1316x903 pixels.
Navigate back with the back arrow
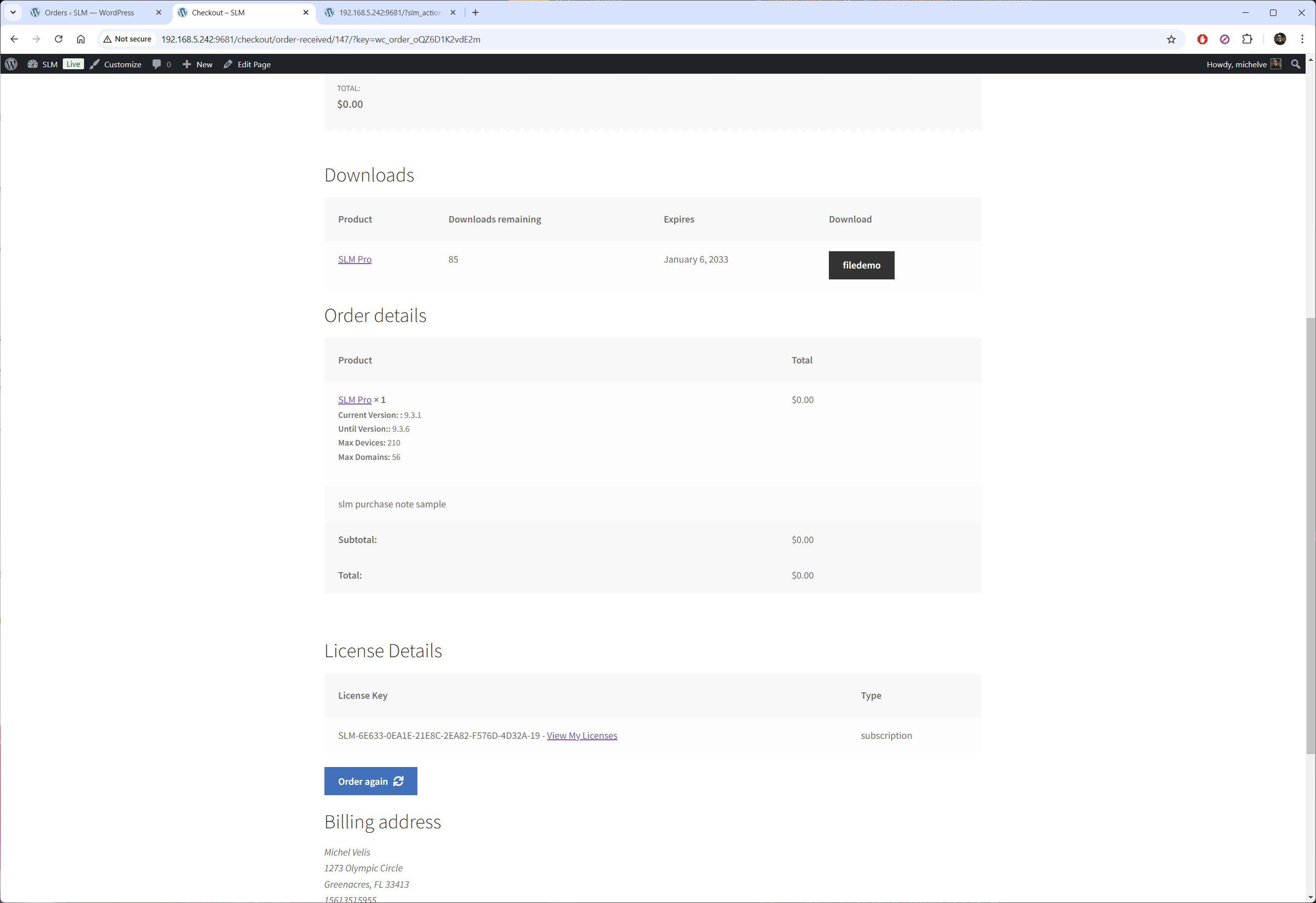pyautogui.click(x=14, y=39)
